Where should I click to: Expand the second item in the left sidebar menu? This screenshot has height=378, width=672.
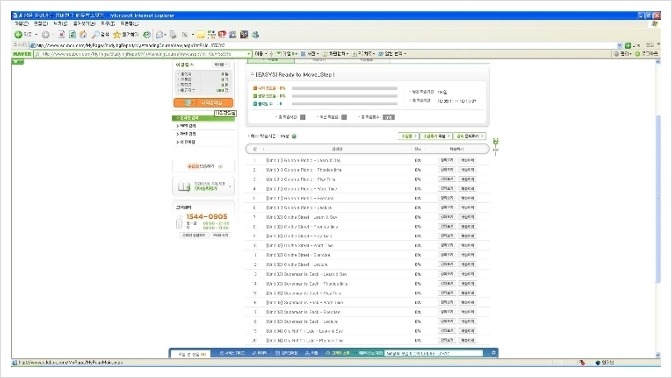click(204, 126)
